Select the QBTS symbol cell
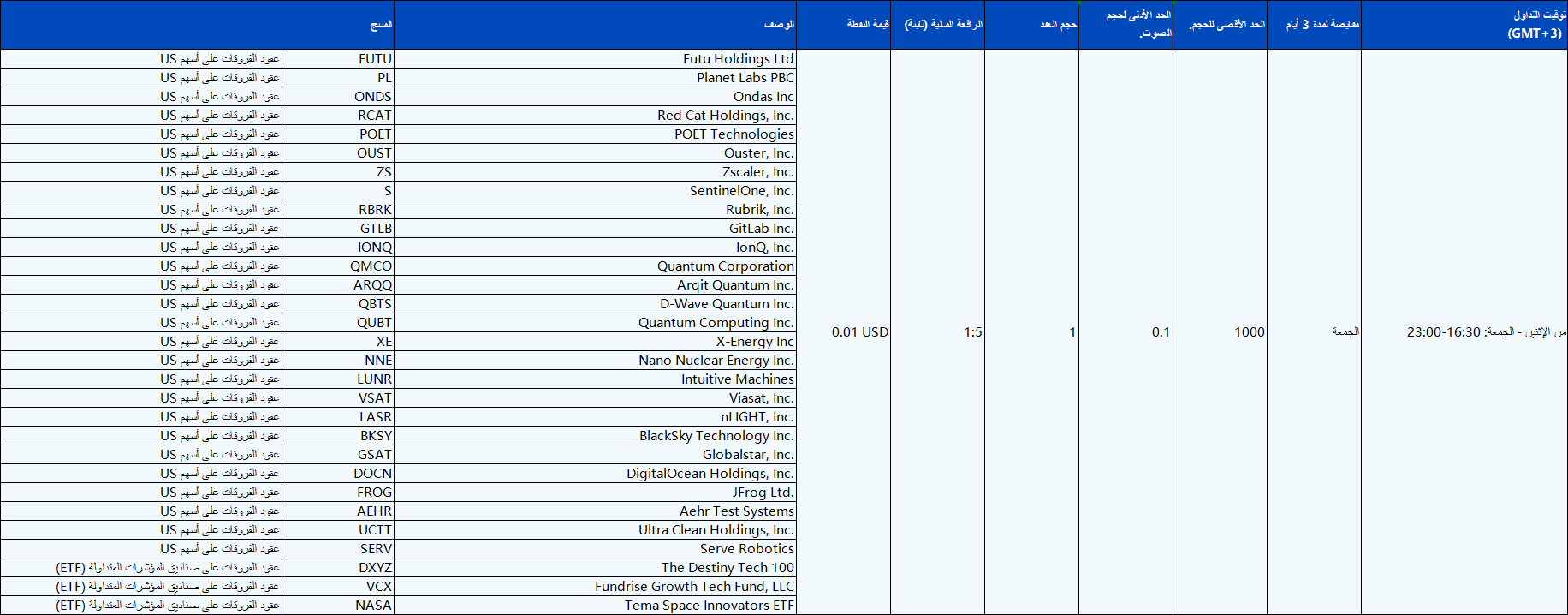1568x615 pixels. pyautogui.click(x=338, y=304)
